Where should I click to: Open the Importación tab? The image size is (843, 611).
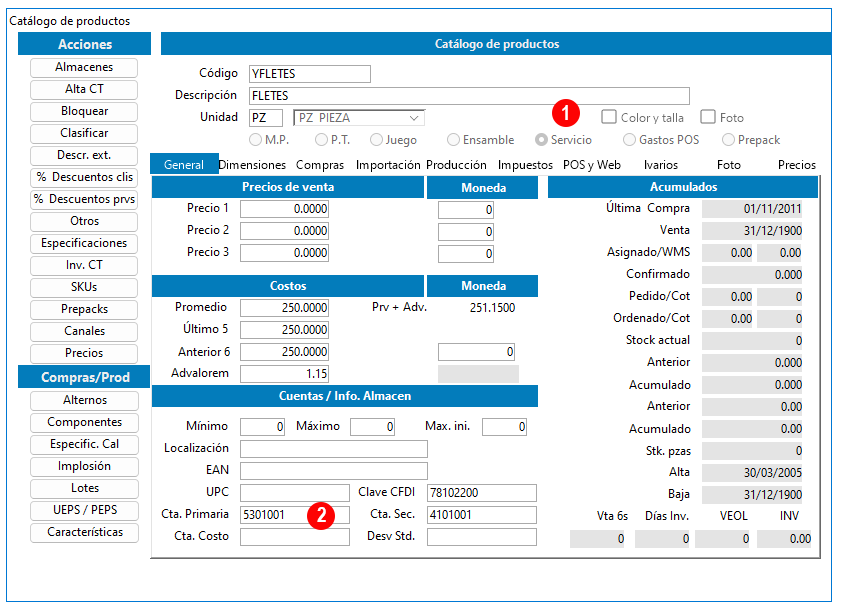(x=388, y=165)
